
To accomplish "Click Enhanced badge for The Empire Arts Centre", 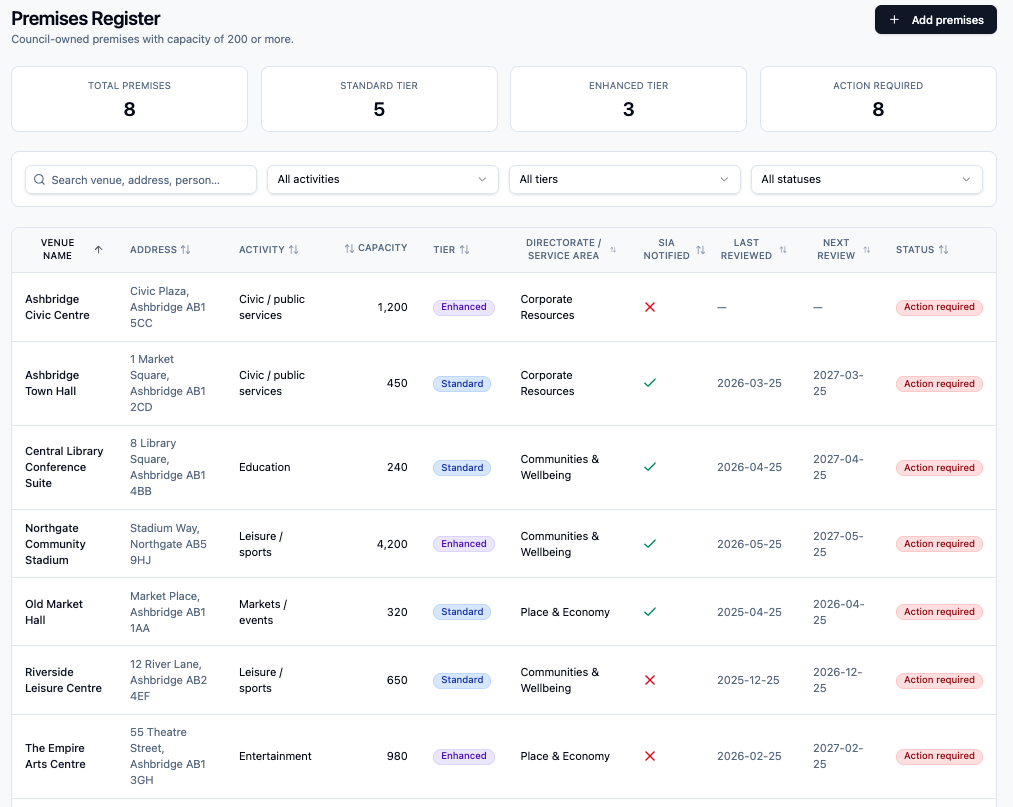I will (x=464, y=756).
